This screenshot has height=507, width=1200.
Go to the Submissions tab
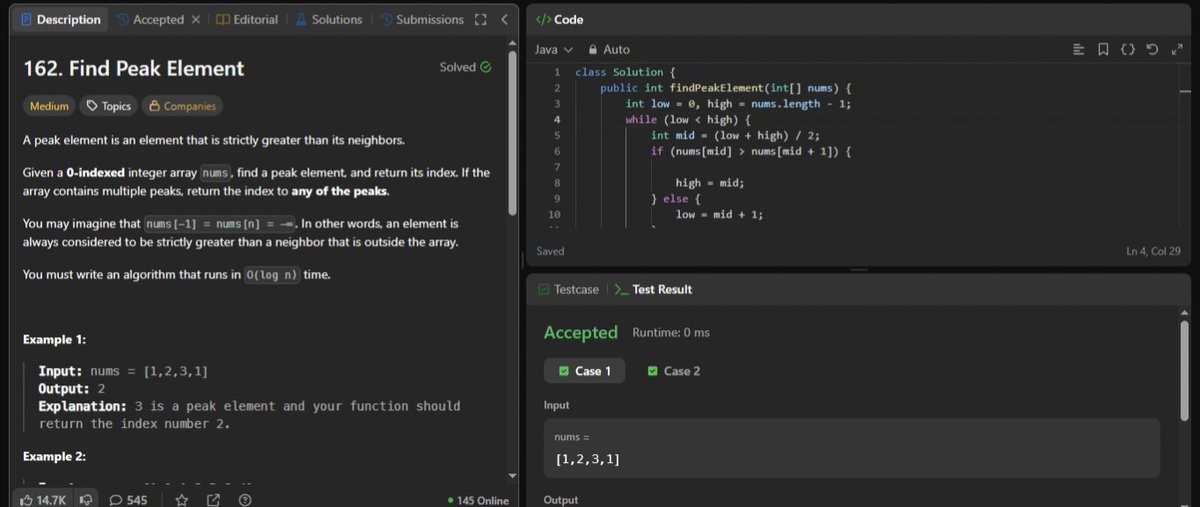click(x=421, y=20)
